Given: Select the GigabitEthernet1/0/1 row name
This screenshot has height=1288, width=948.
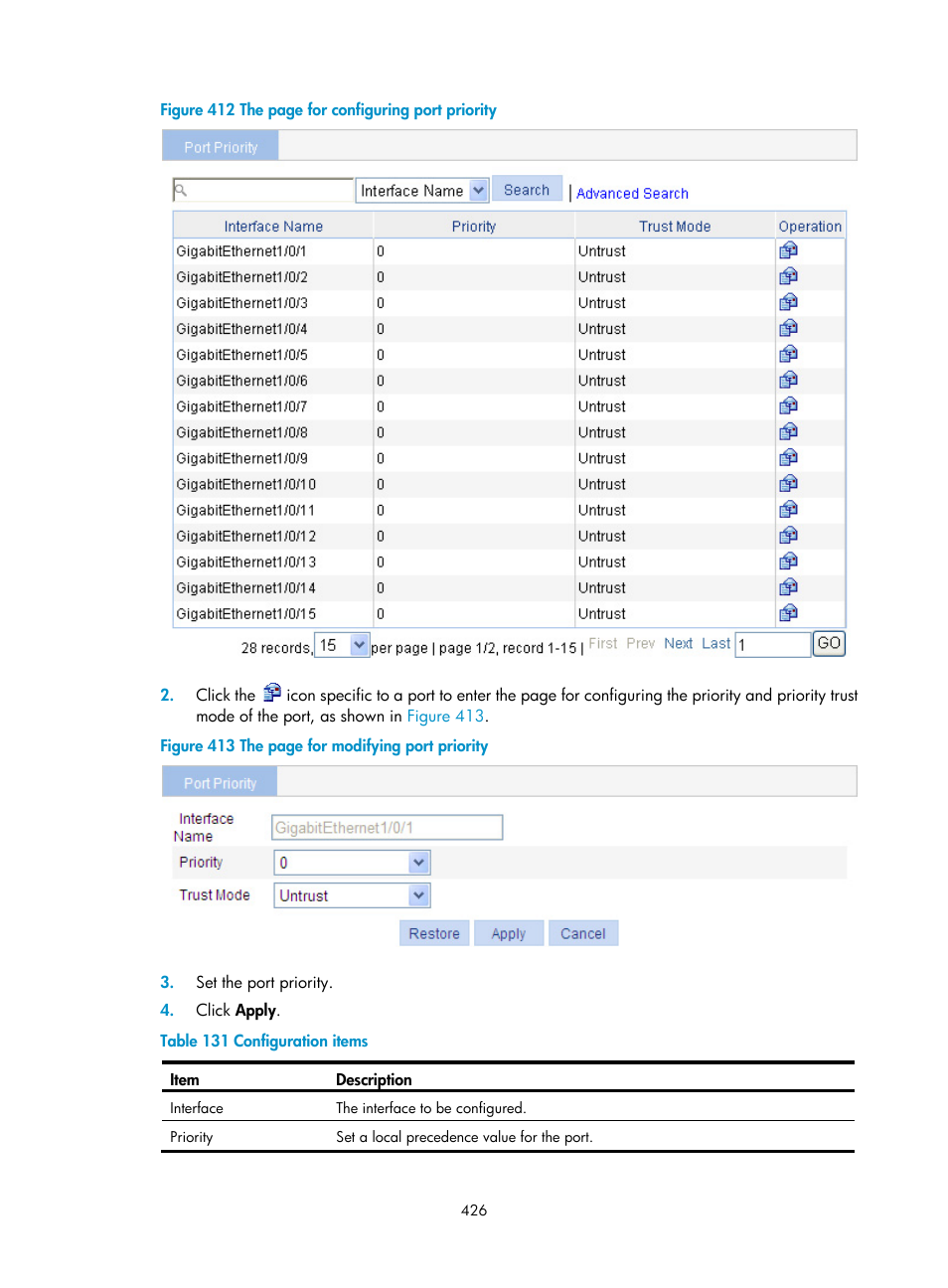Looking at the screenshot, I should click(x=241, y=251).
